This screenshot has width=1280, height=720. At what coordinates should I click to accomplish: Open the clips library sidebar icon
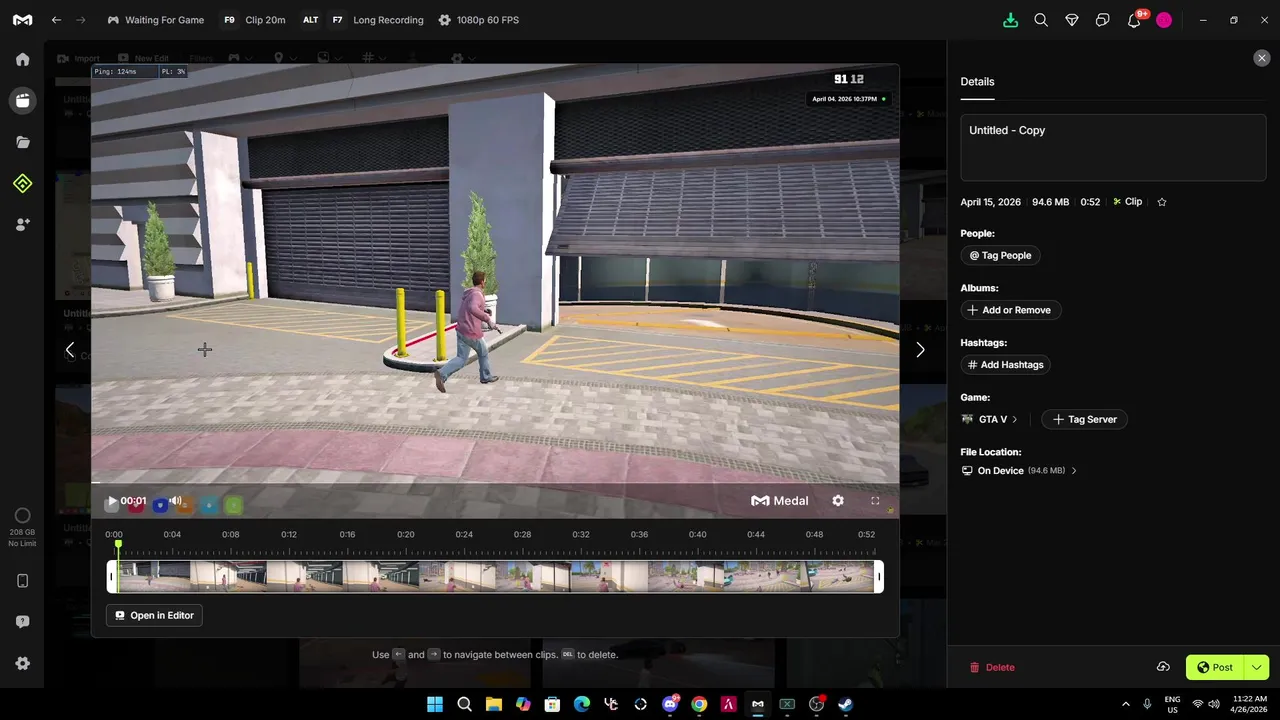[x=22, y=100]
